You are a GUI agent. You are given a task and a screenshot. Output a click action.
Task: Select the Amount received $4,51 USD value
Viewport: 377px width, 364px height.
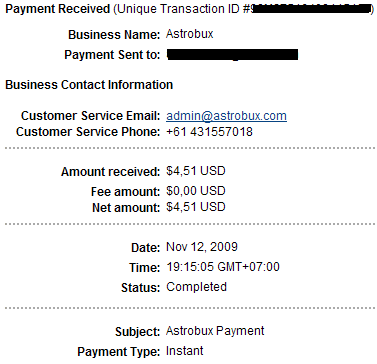[196, 171]
